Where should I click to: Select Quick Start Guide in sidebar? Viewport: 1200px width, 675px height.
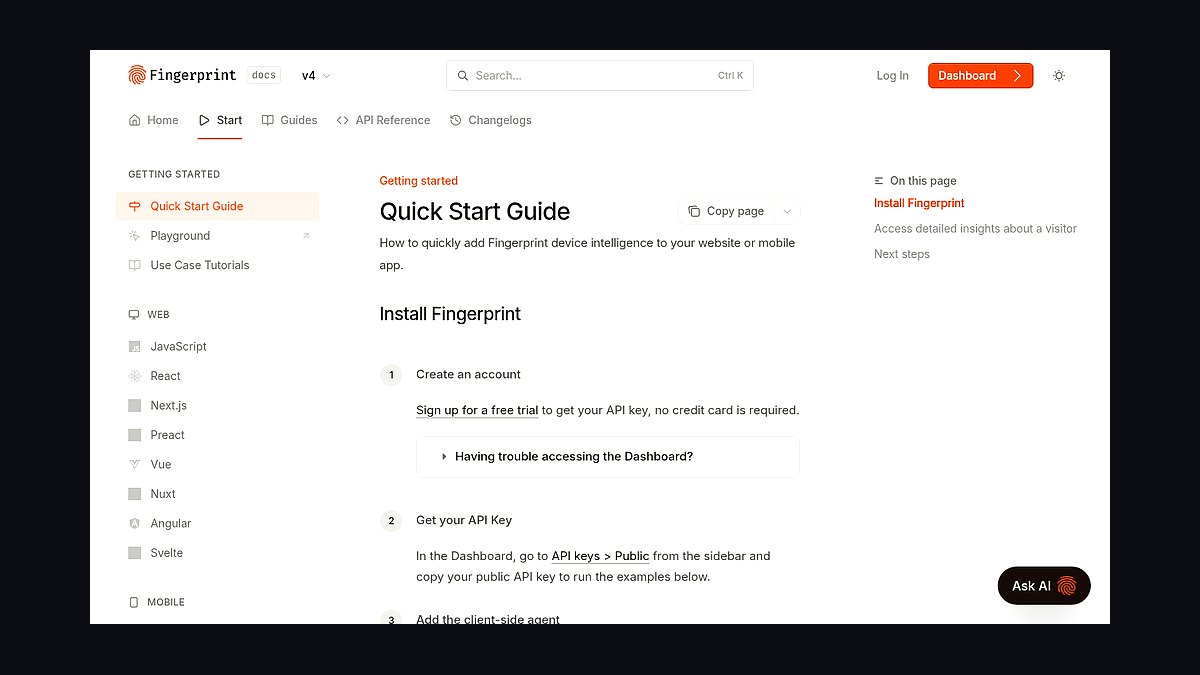pos(218,206)
